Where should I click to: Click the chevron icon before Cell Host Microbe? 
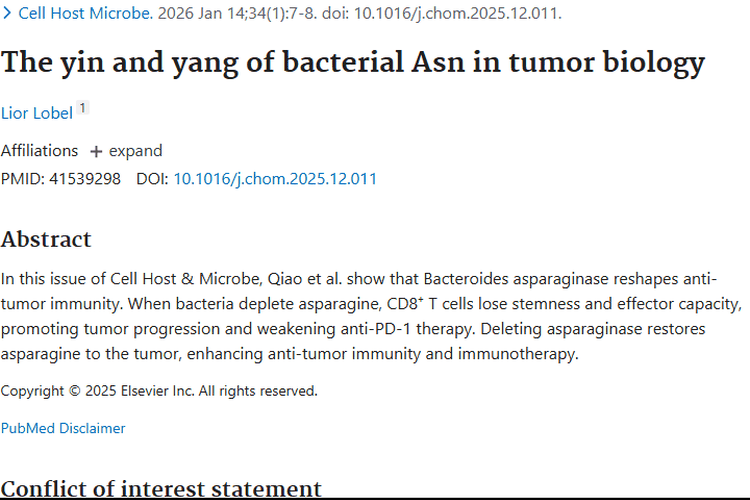point(8,14)
